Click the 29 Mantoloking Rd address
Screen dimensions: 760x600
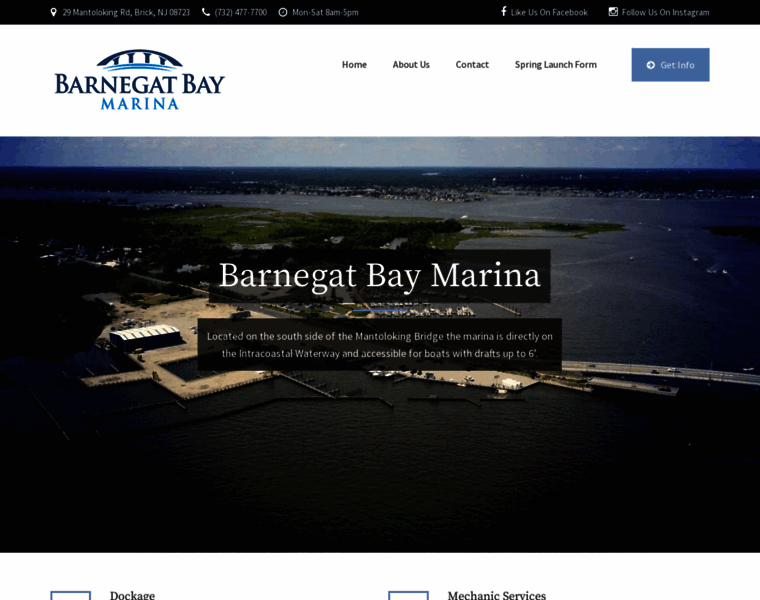(126, 12)
